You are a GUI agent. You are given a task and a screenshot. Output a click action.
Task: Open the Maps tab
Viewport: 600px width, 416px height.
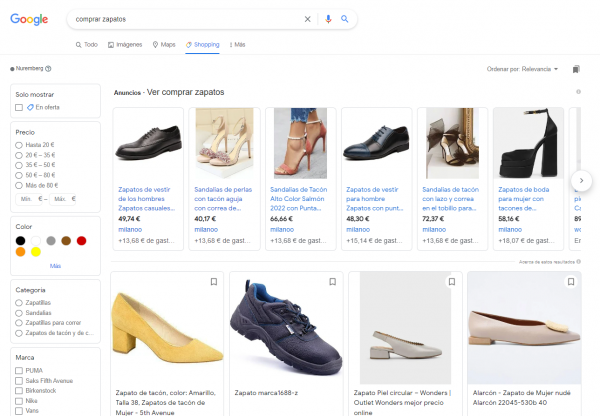point(164,45)
